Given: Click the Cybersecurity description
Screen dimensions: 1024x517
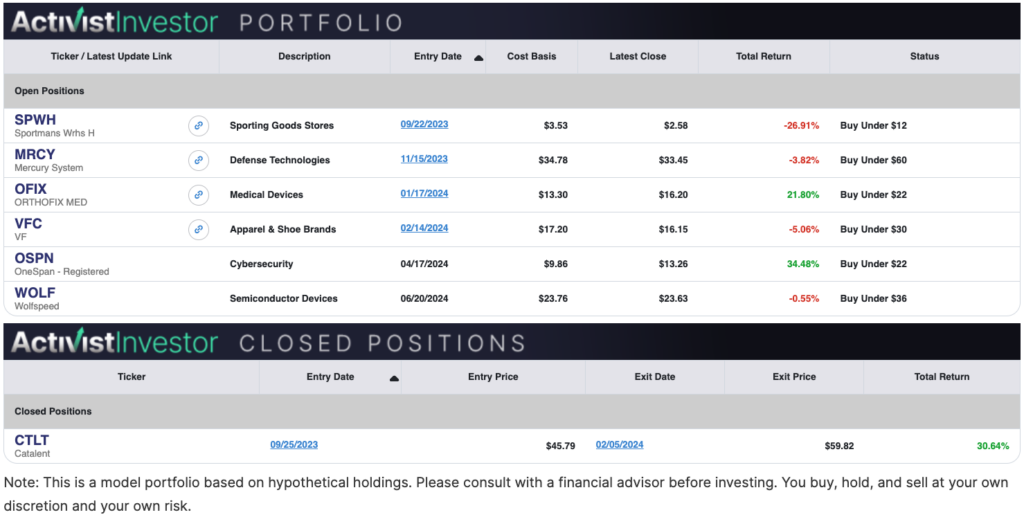Looking at the screenshot, I should (x=261, y=264).
